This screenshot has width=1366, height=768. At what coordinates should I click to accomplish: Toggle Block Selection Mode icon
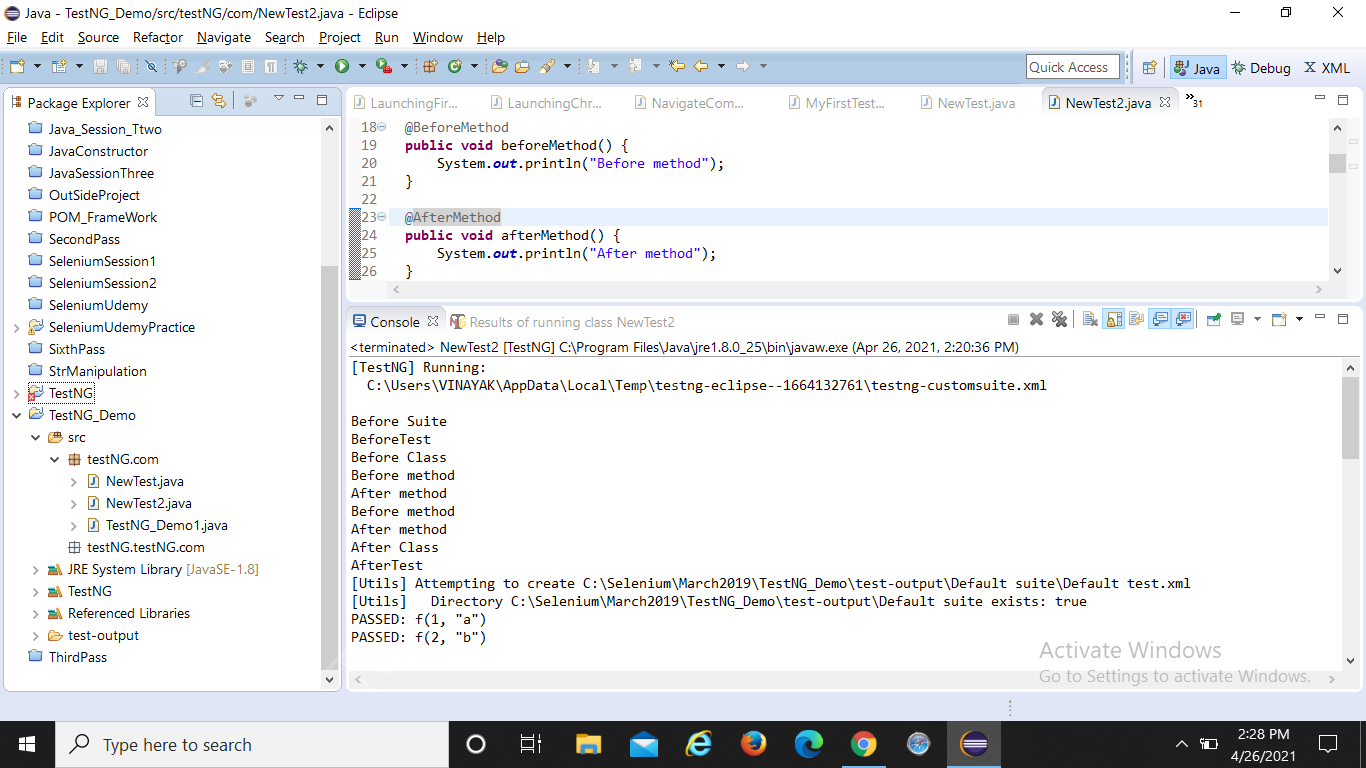[x=248, y=66]
